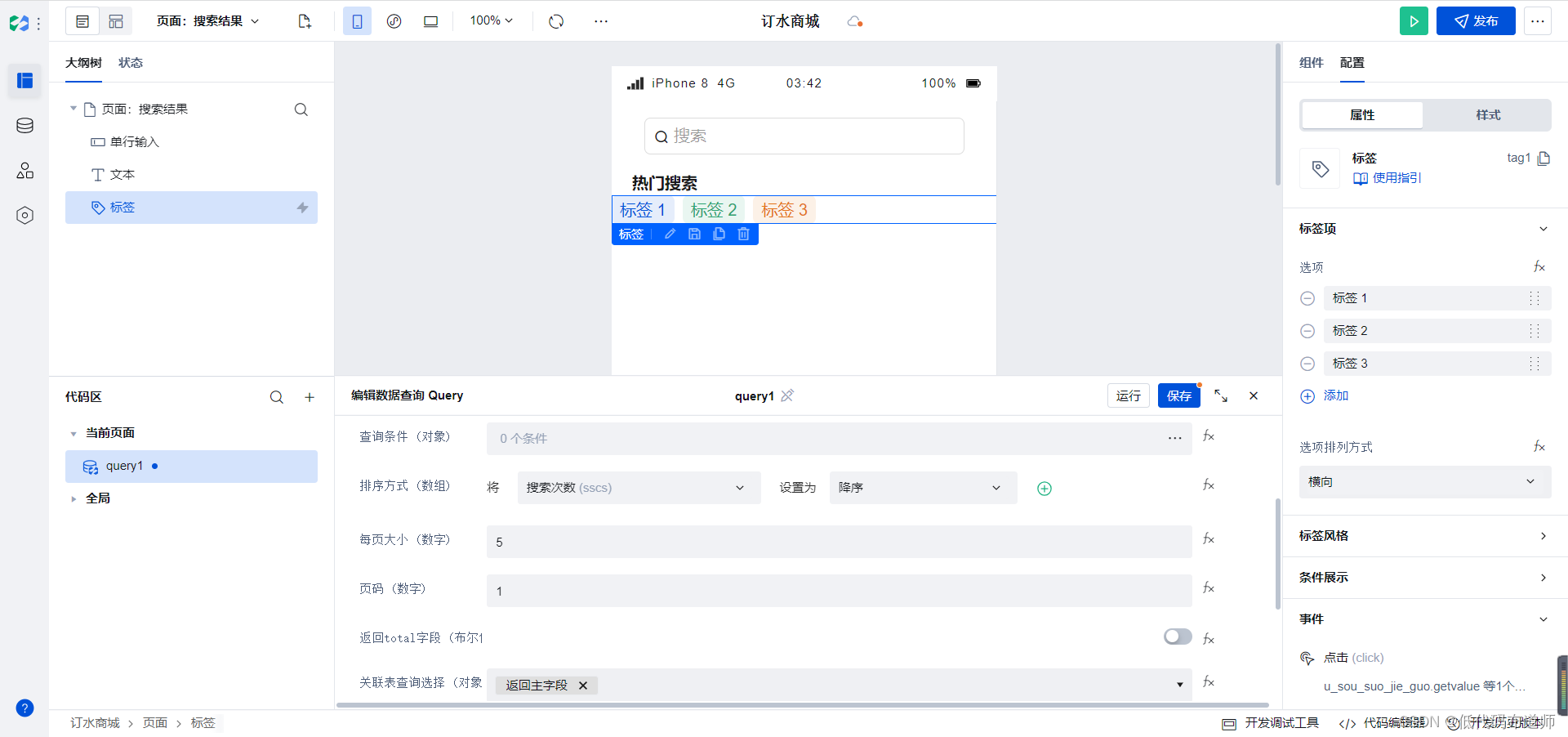Open the sort field dropdown 搜索次数
The image size is (1568, 737).
pyautogui.click(x=639, y=488)
